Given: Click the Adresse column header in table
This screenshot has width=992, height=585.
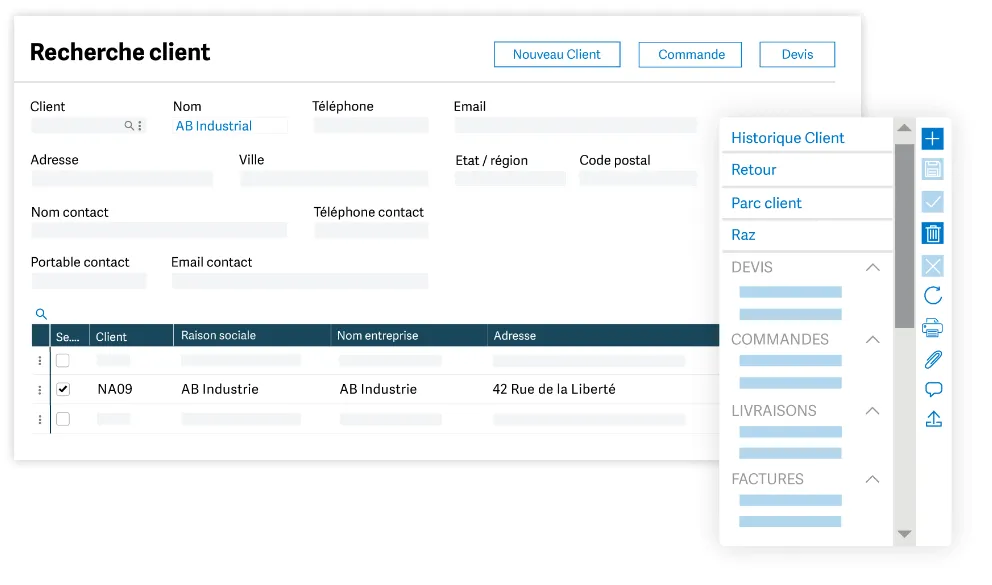Looking at the screenshot, I should [604, 335].
